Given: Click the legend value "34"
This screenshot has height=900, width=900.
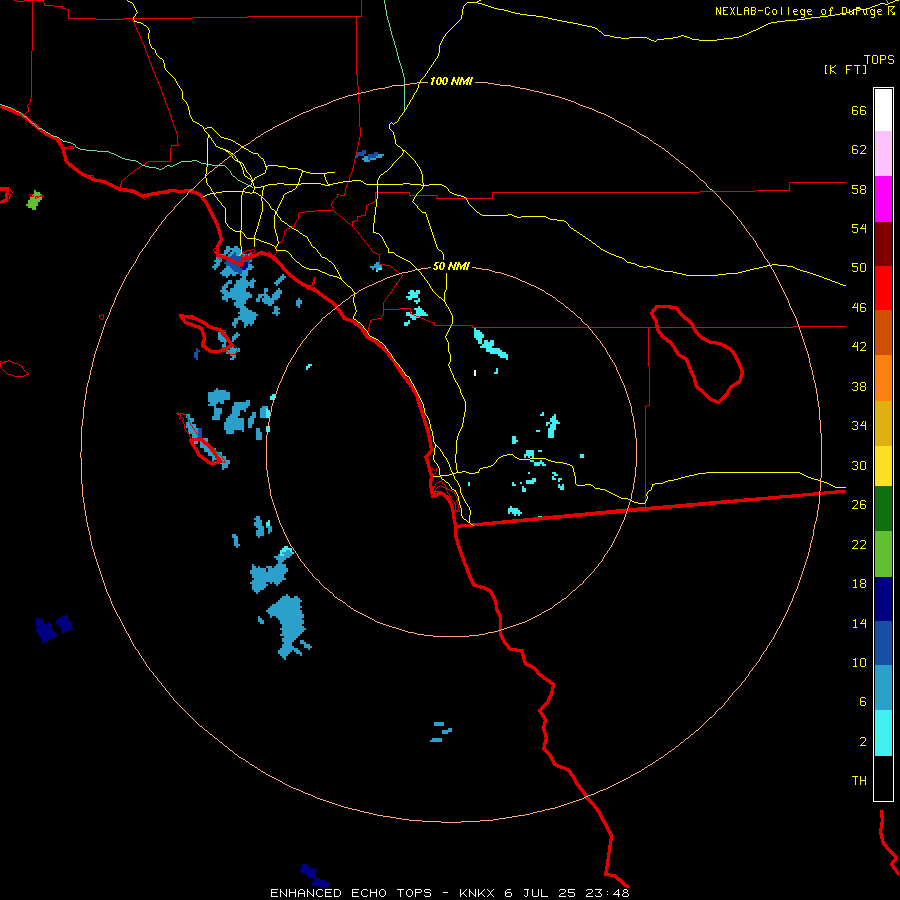Looking at the screenshot, I should 859,426.
